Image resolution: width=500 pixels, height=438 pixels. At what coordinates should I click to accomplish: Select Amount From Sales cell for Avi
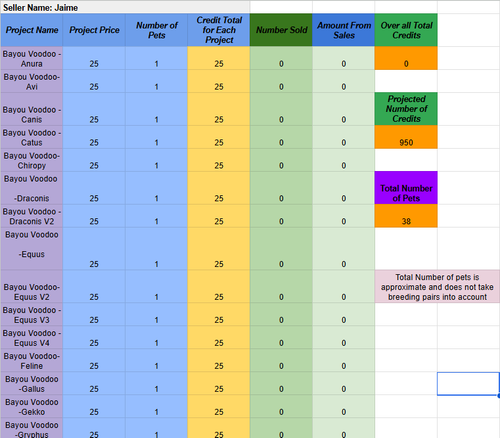[x=343, y=81]
